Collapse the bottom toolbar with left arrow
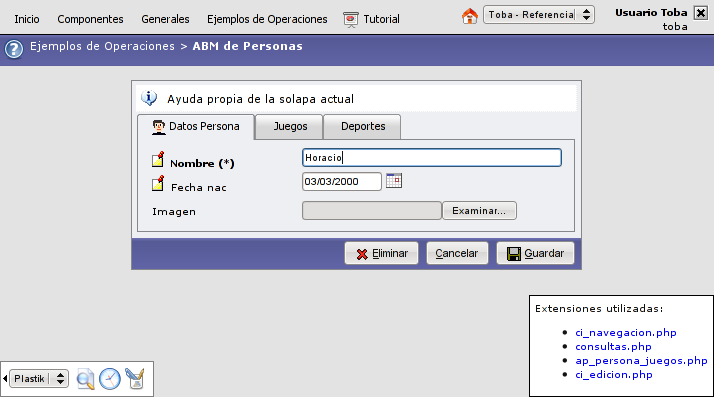Screen dimensions: 714x397 pos(5,378)
